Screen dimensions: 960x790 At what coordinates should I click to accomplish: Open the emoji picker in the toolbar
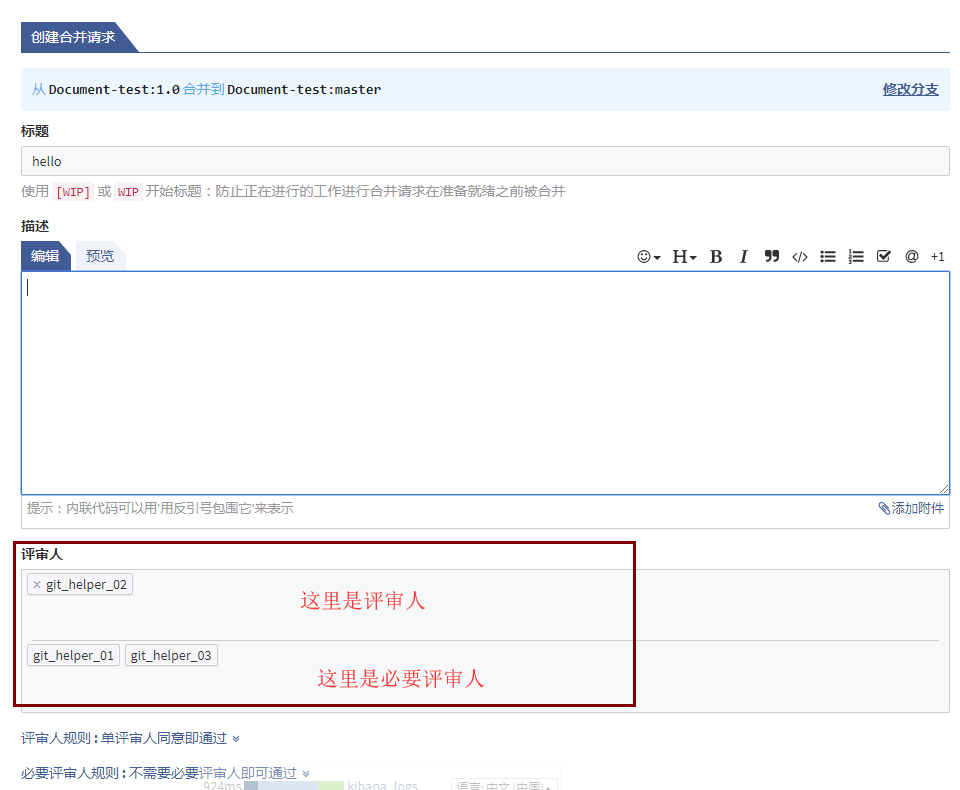click(x=648, y=257)
